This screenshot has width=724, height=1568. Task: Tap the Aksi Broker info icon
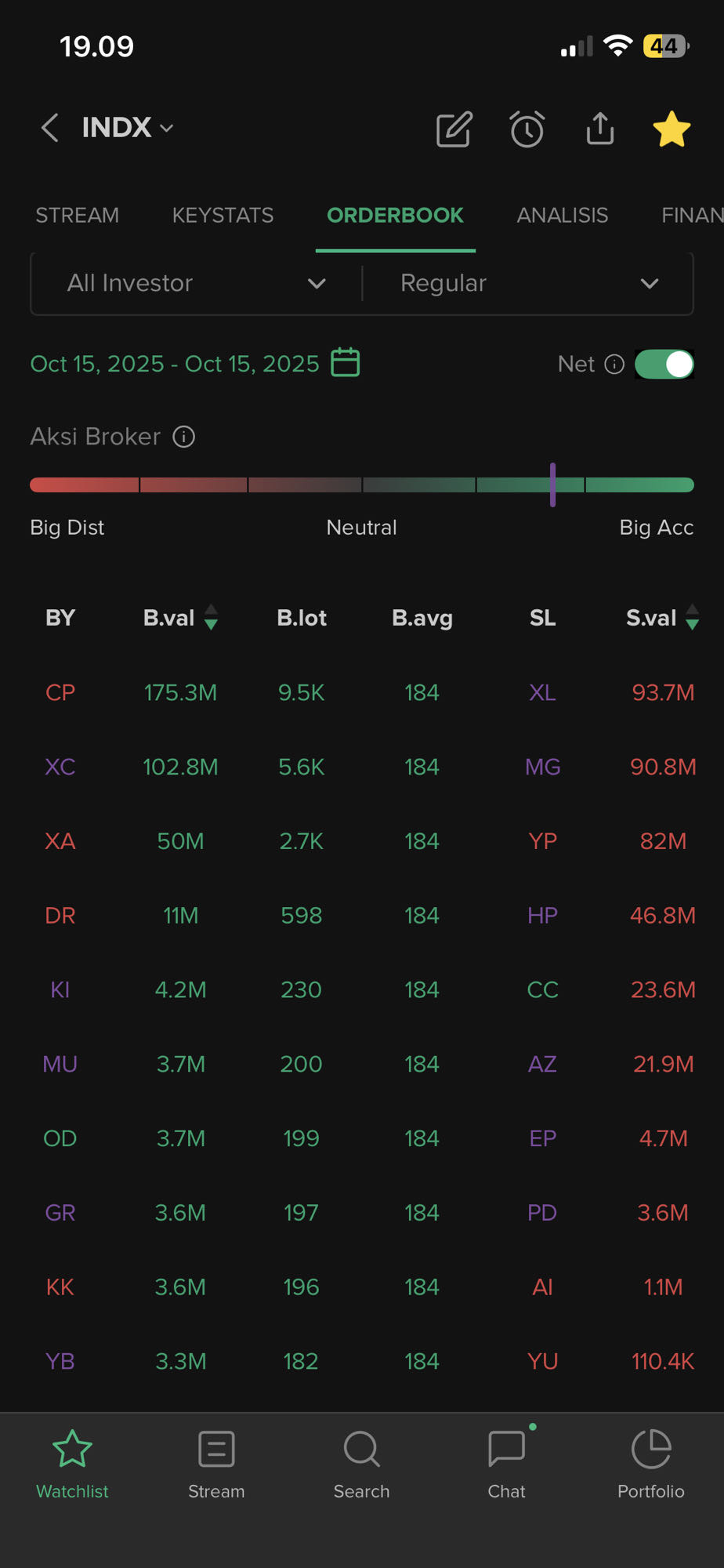click(x=183, y=437)
